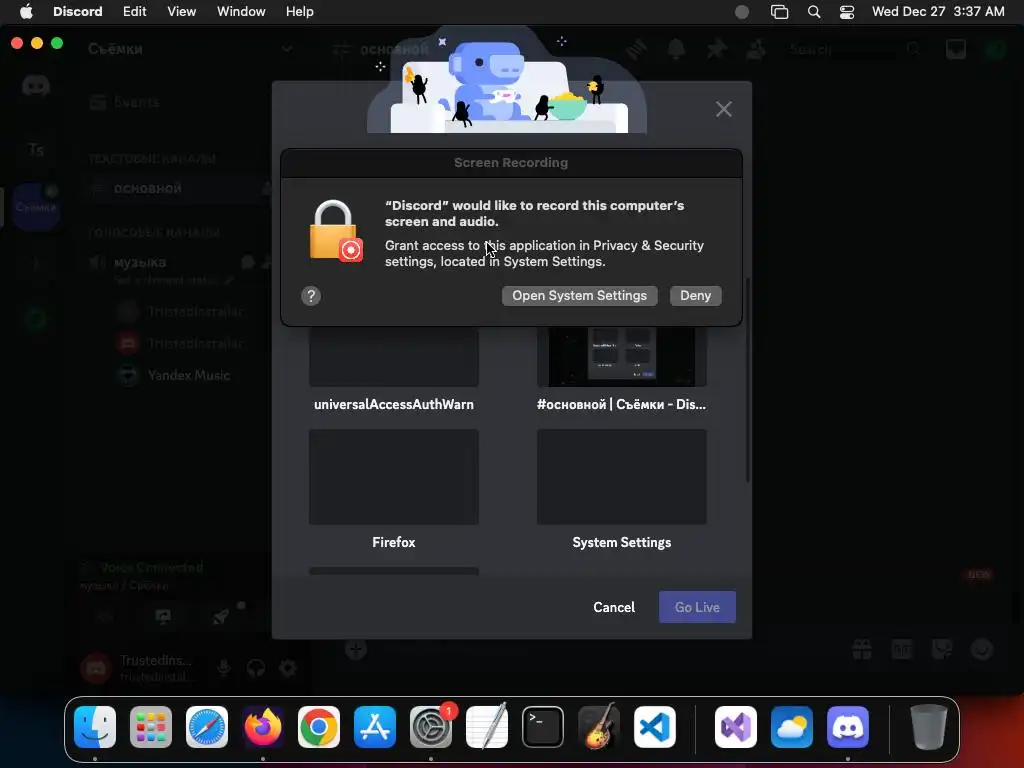Open Terminal from the Dock
Viewport: 1024px width, 768px height.
coord(543,727)
